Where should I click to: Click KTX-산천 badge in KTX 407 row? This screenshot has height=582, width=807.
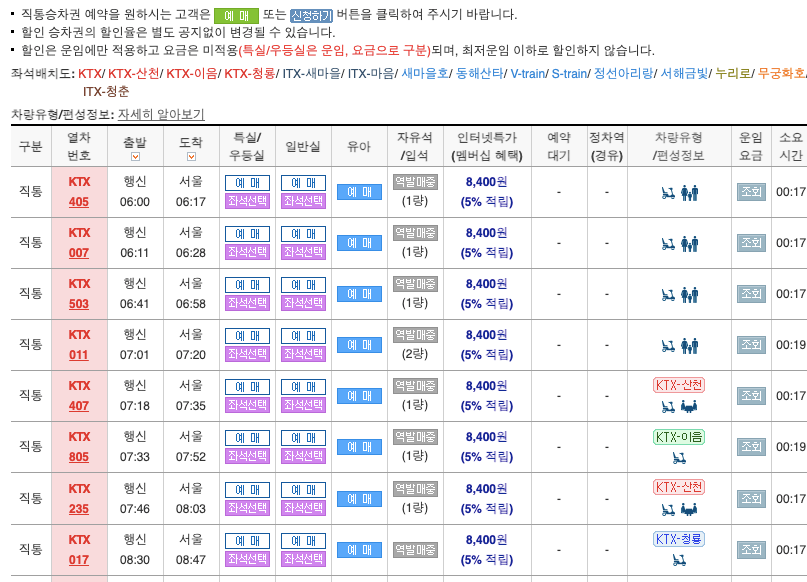pos(679,385)
